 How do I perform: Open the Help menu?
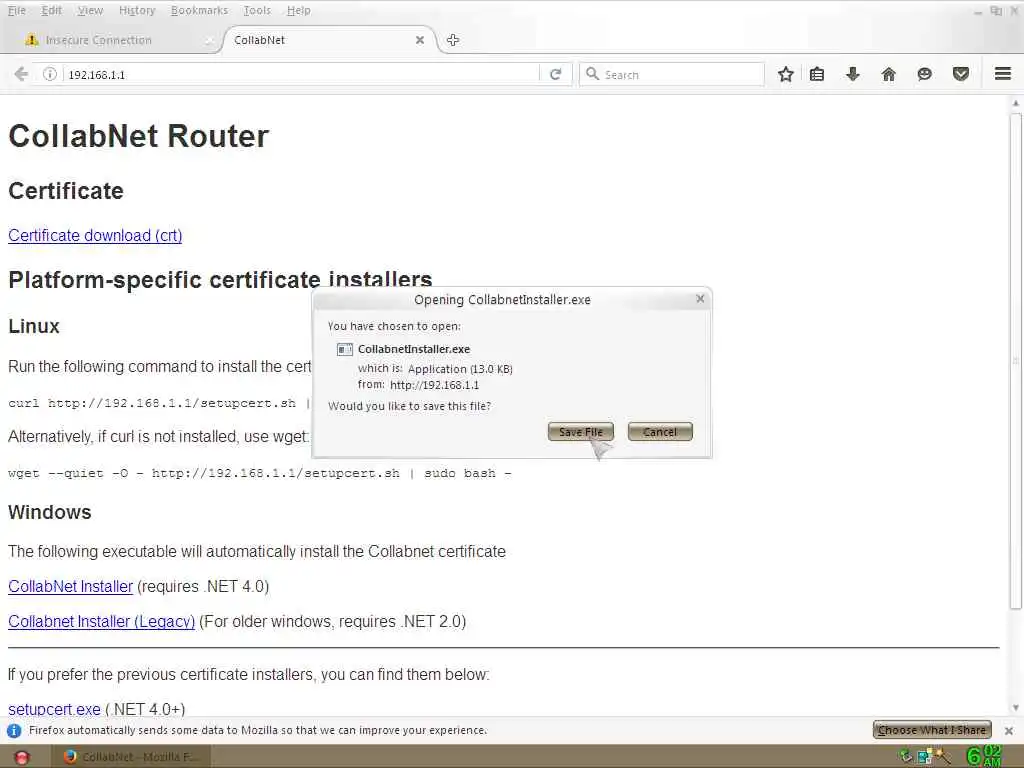(298, 10)
